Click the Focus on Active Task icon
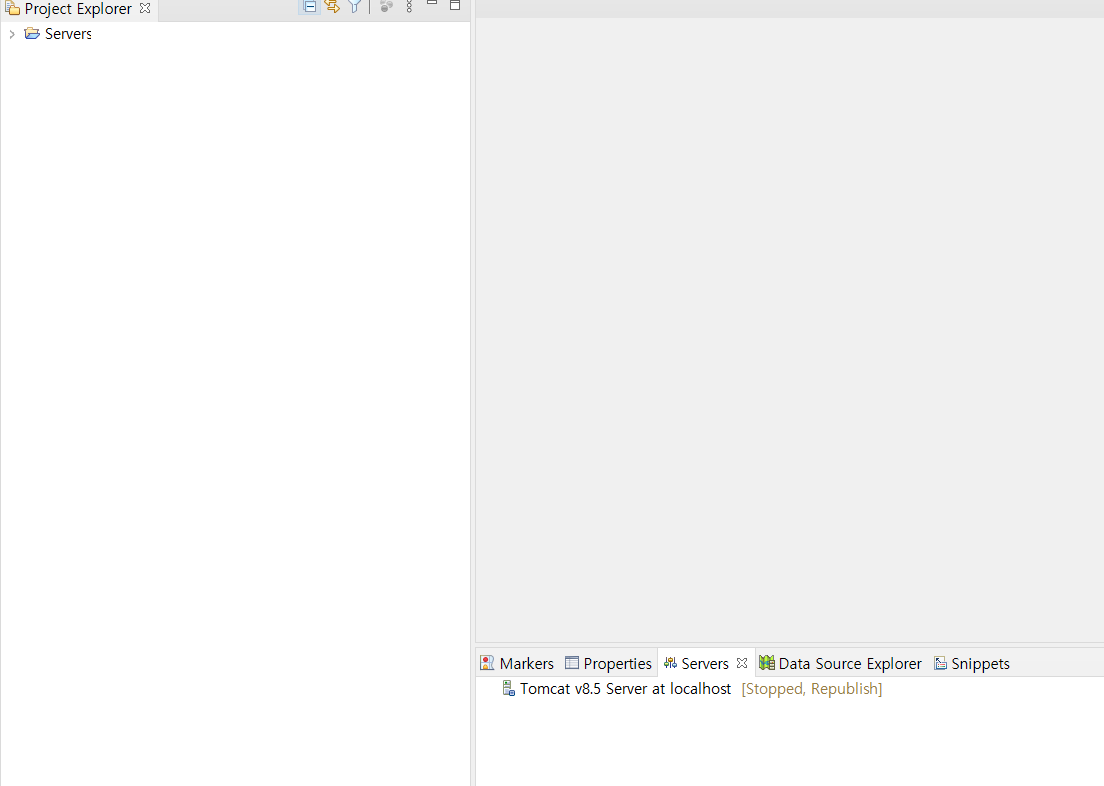 tap(386, 6)
